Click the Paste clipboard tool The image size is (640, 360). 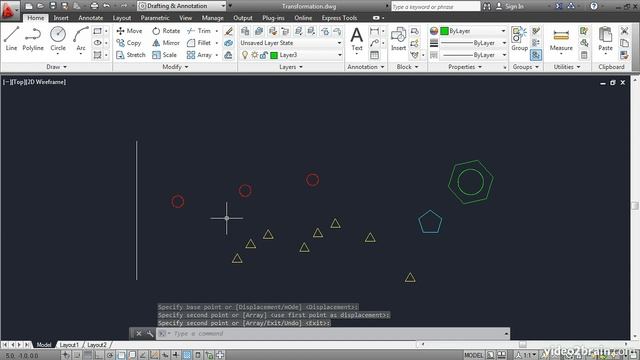(x=605, y=39)
